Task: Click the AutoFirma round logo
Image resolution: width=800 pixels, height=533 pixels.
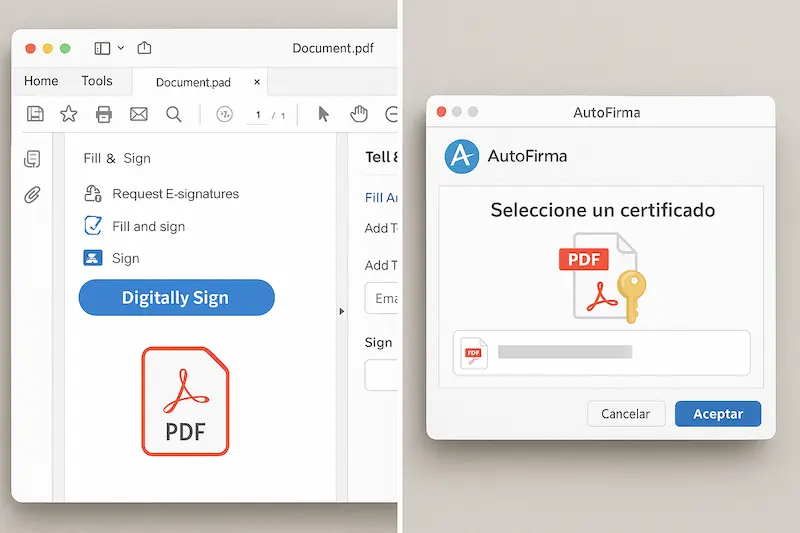Action: (x=462, y=156)
